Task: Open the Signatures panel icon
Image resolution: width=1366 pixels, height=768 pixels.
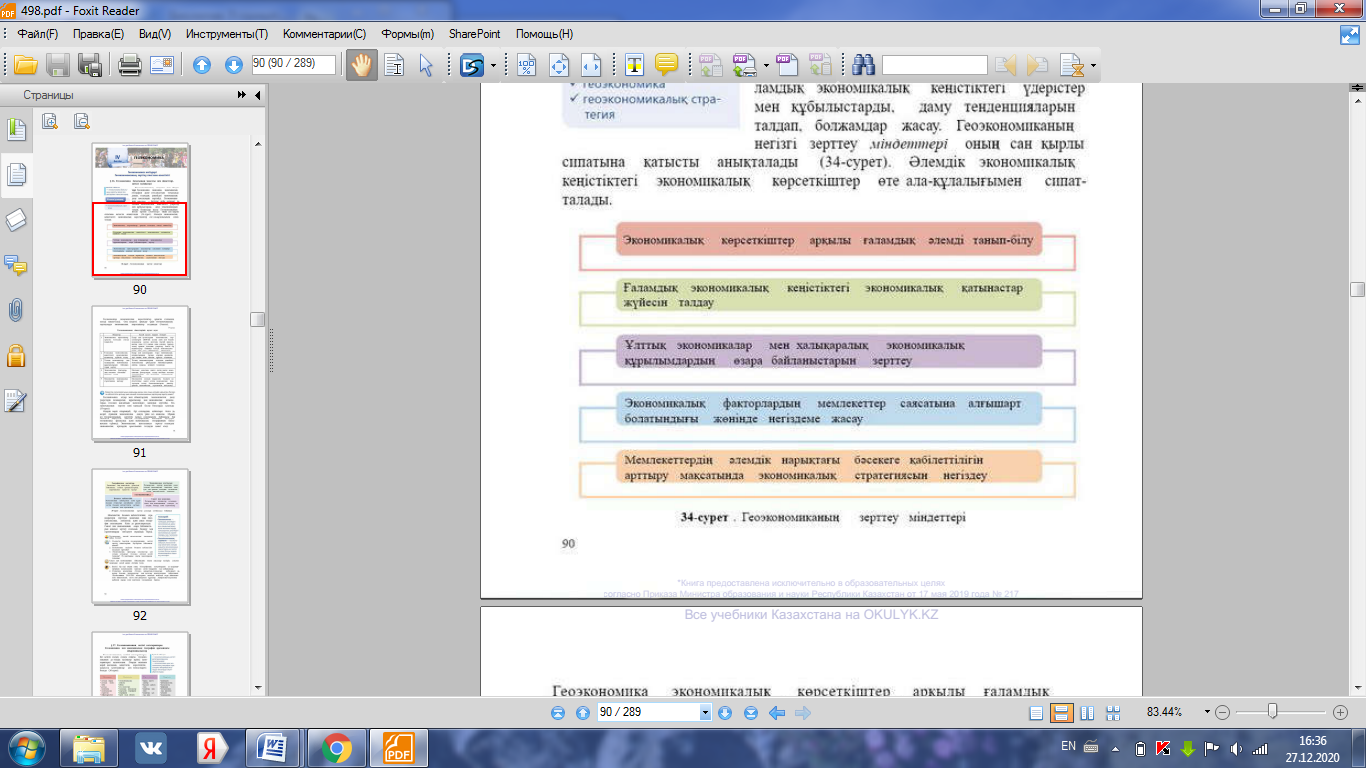Action: pos(16,400)
